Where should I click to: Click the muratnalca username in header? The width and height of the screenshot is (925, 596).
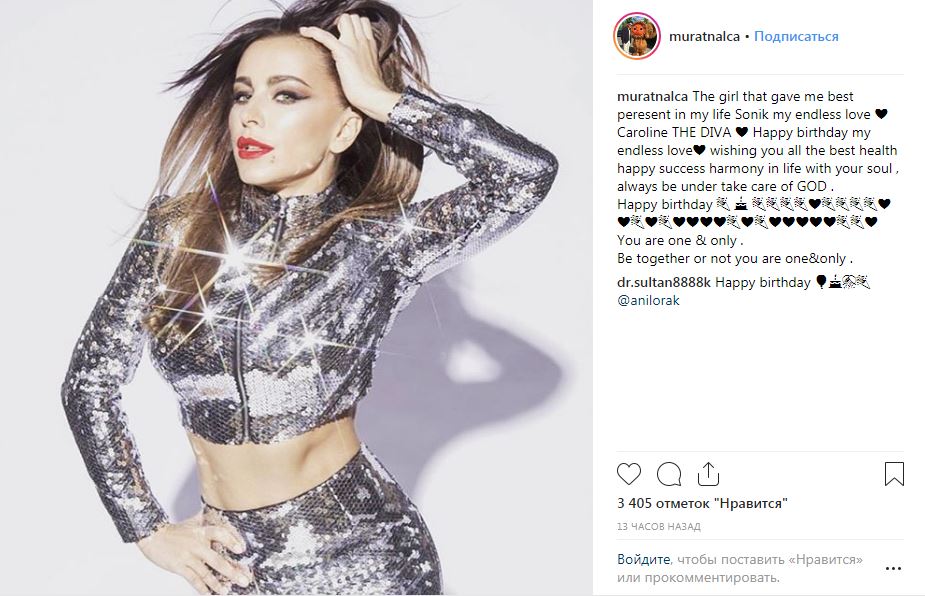(704, 37)
